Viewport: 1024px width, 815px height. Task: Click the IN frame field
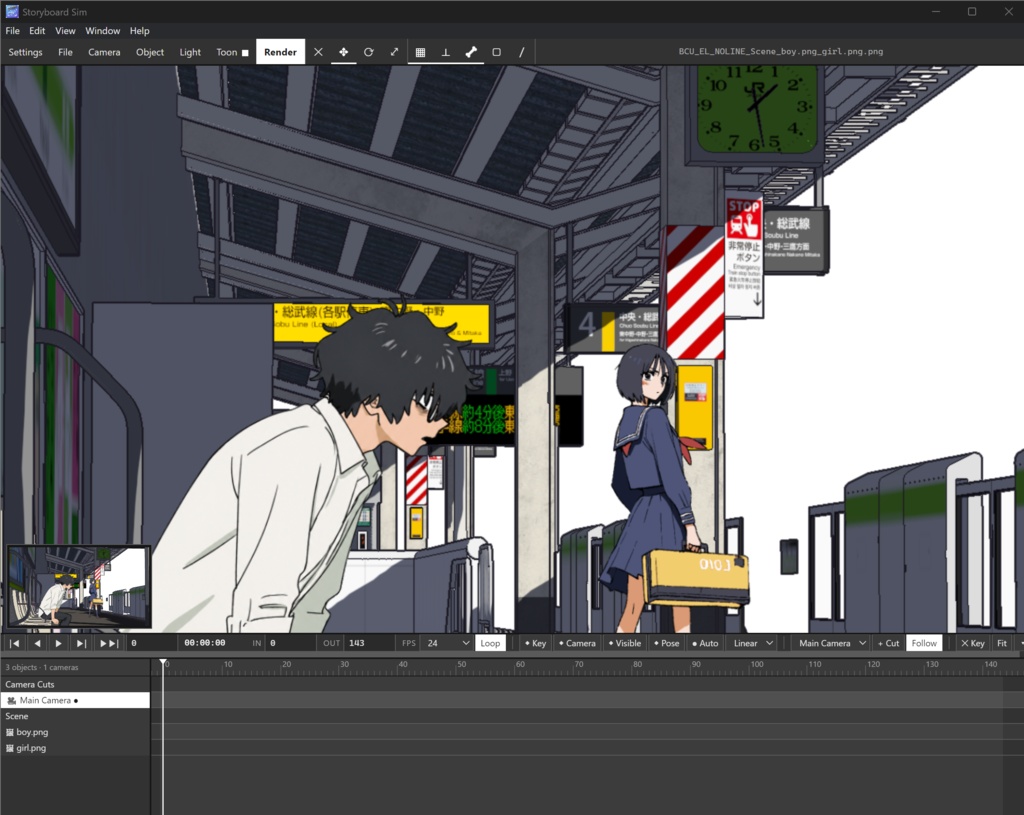pos(291,643)
